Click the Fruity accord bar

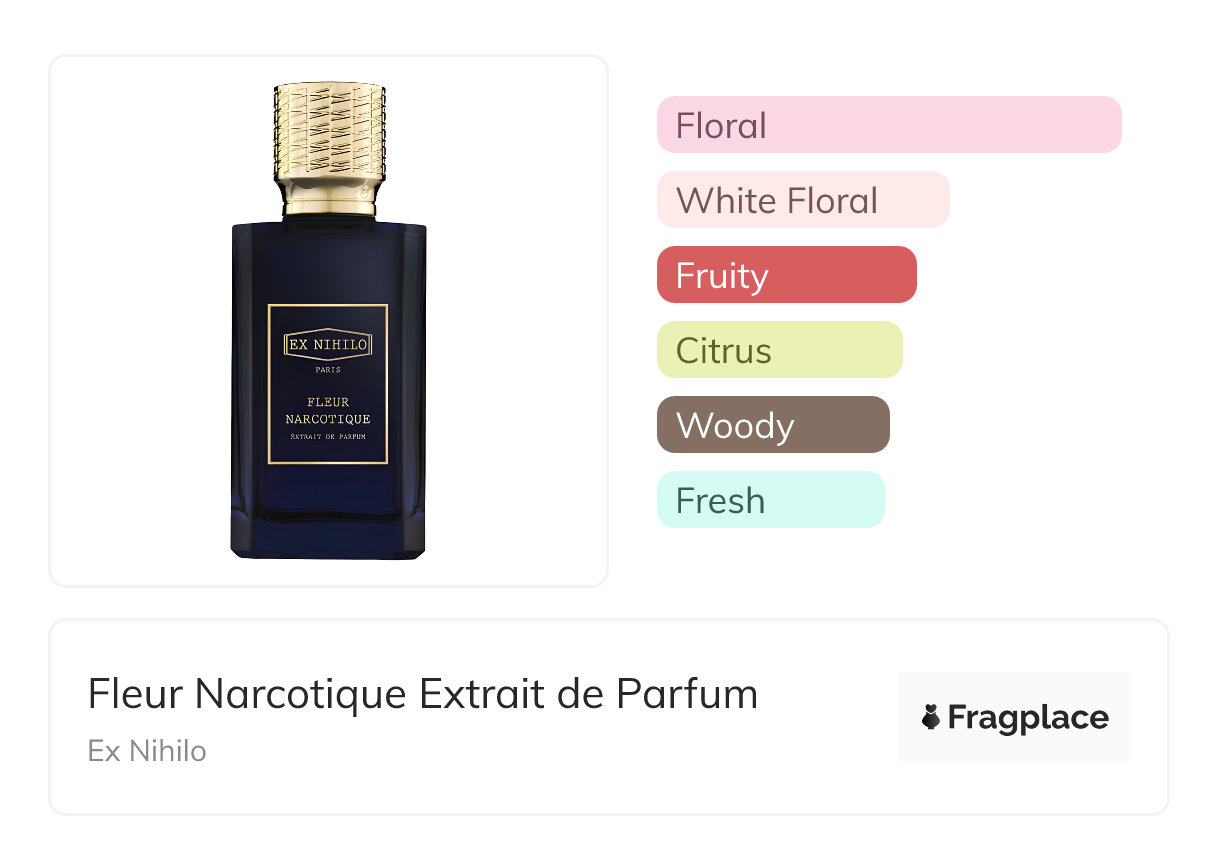(x=787, y=275)
